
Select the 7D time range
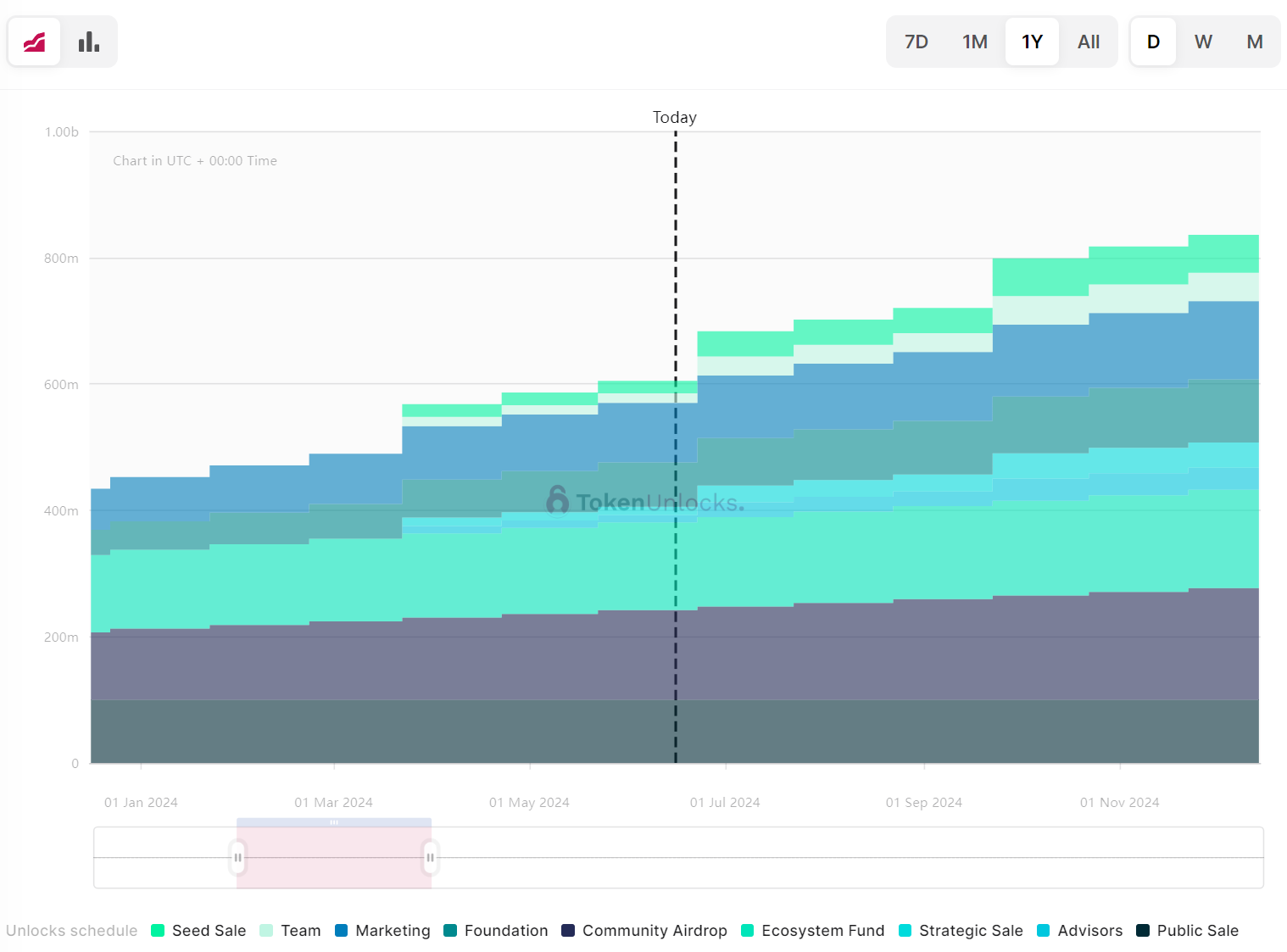point(916,42)
